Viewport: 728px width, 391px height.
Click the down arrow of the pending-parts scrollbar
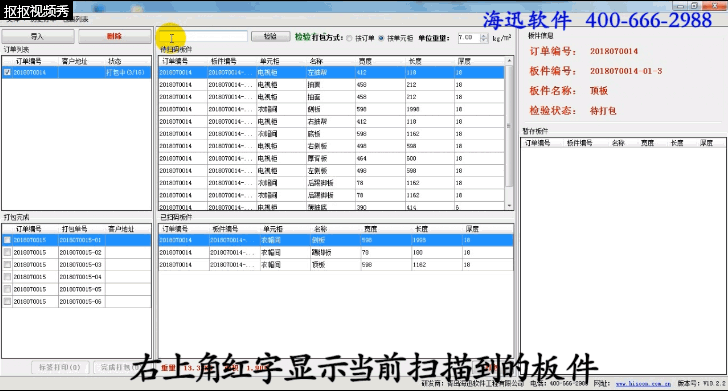tap(509, 205)
